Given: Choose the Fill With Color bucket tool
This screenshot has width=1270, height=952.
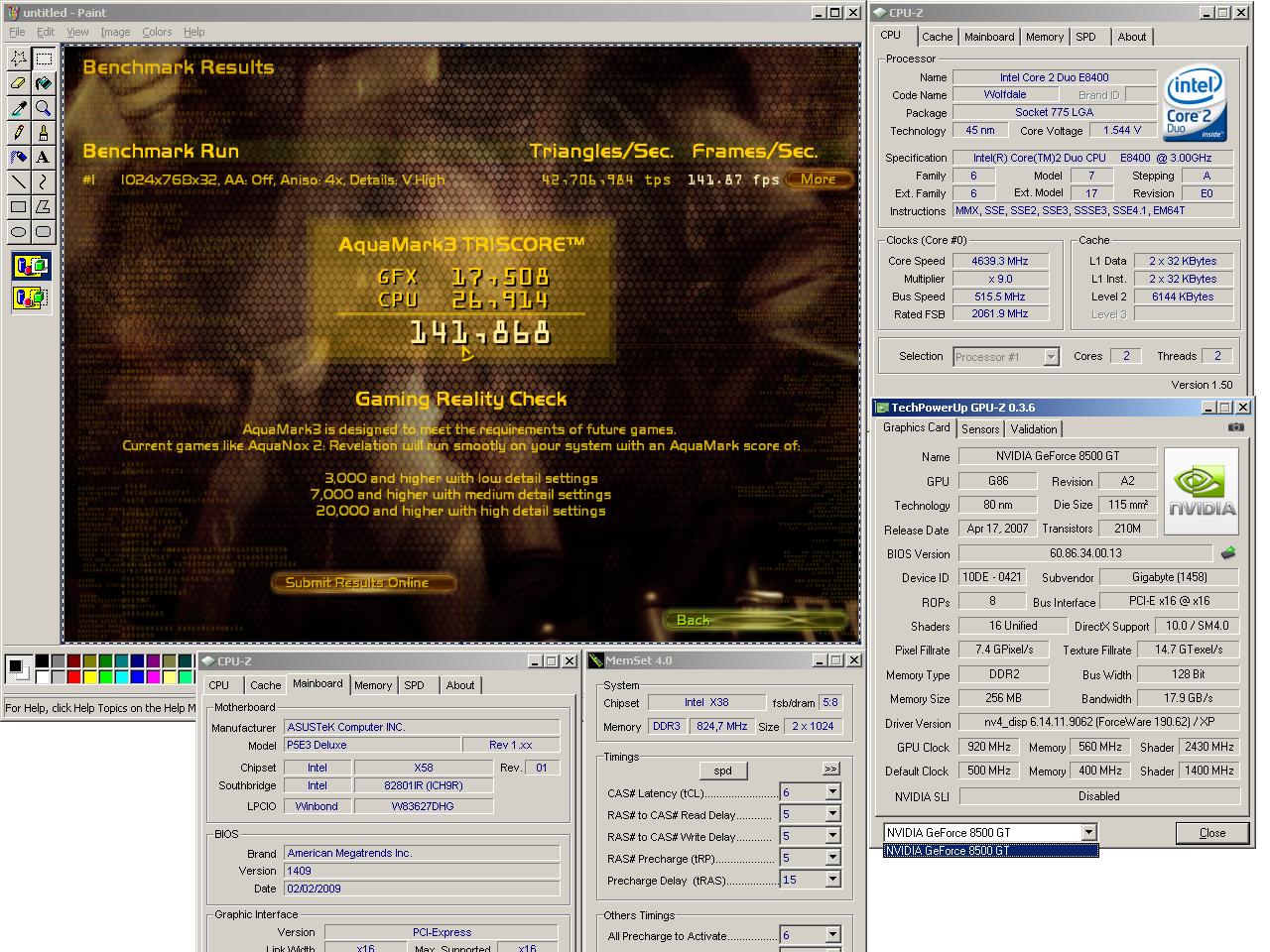Looking at the screenshot, I should [44, 83].
